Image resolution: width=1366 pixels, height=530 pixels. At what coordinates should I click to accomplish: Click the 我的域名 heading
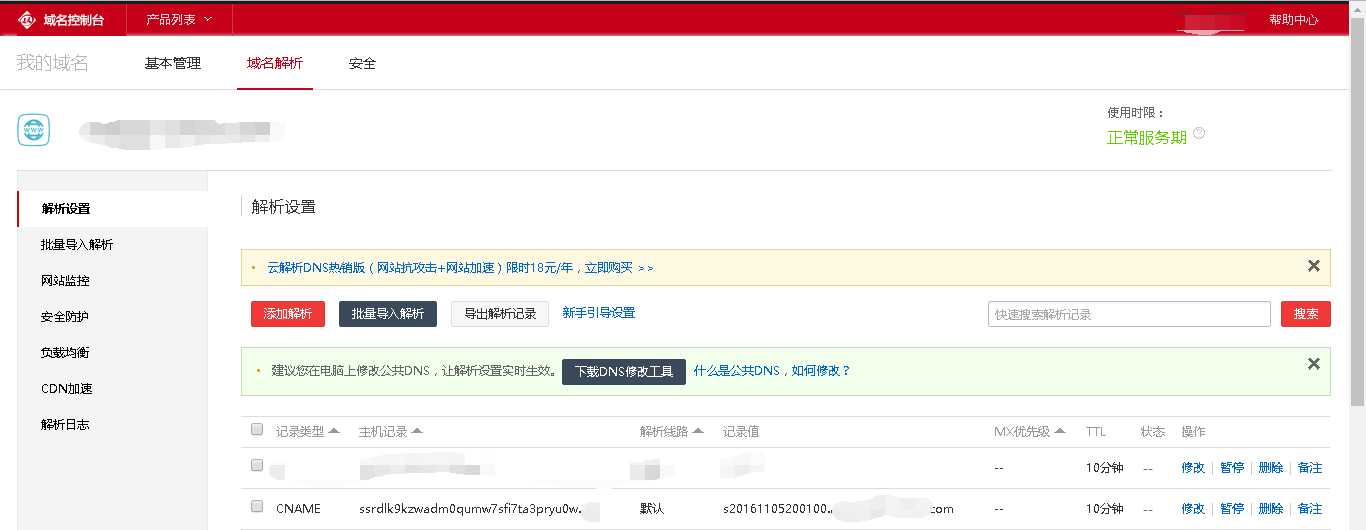point(53,63)
